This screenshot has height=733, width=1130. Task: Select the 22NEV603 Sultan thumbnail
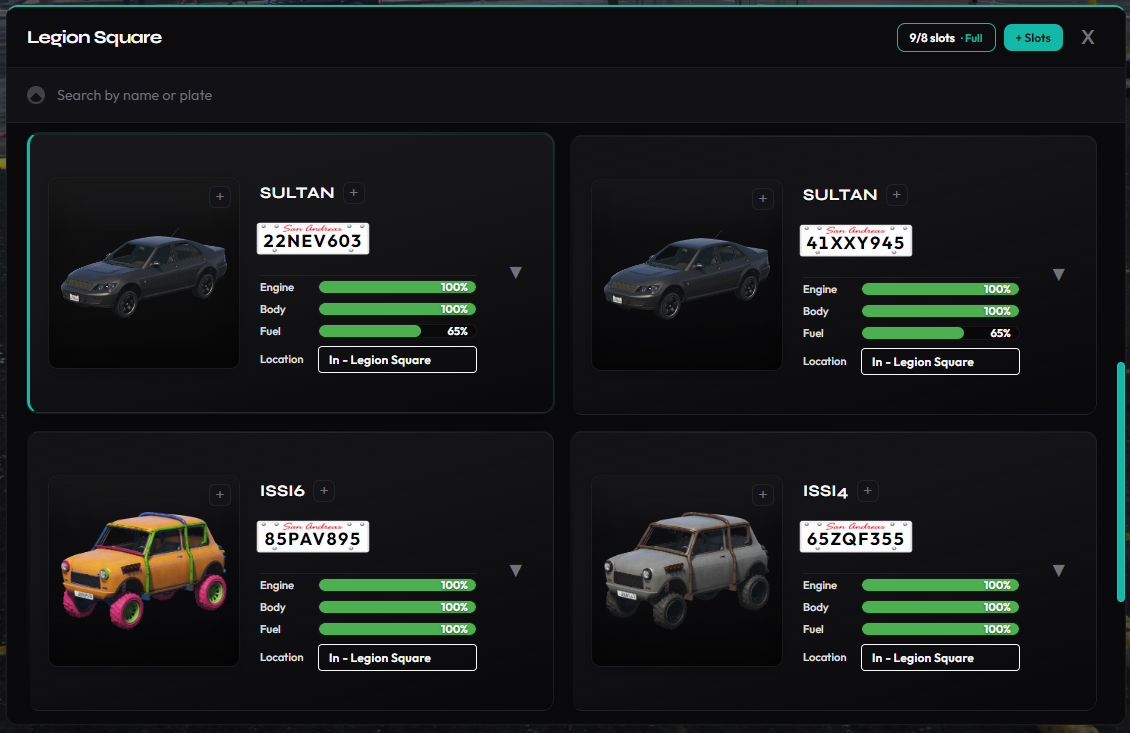(x=144, y=273)
